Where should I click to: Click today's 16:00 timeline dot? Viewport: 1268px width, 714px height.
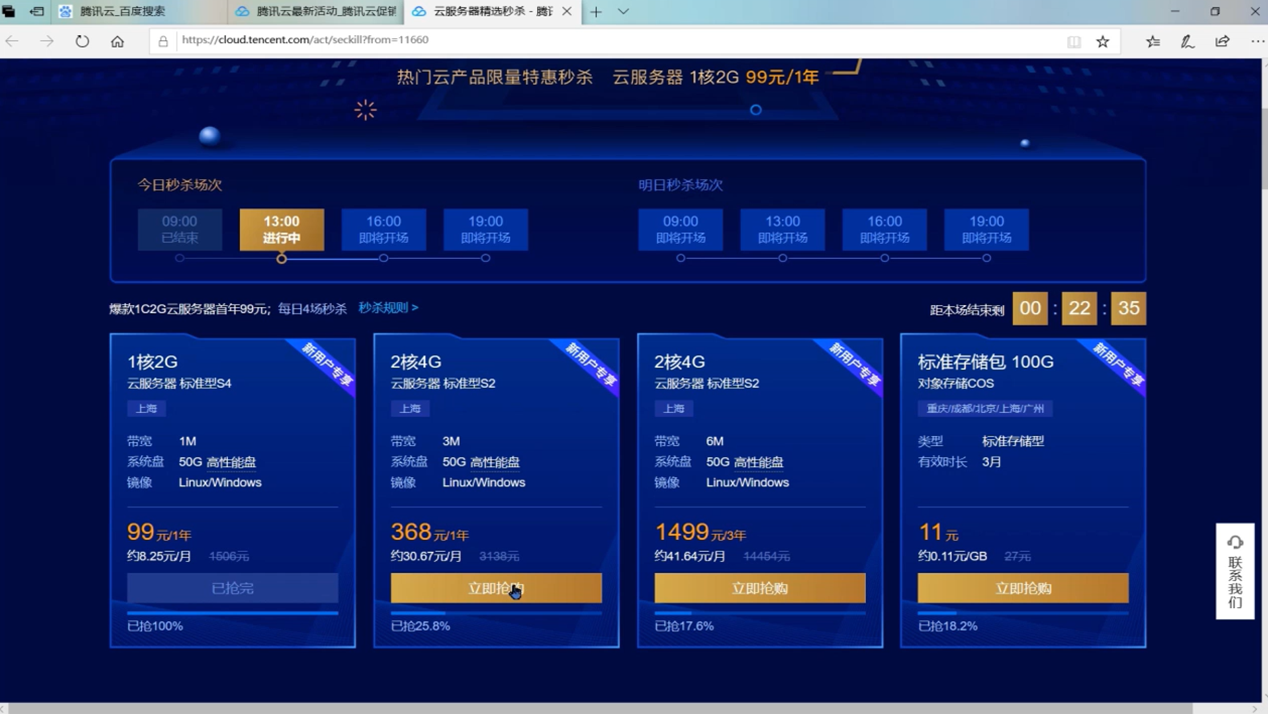[x=384, y=258]
